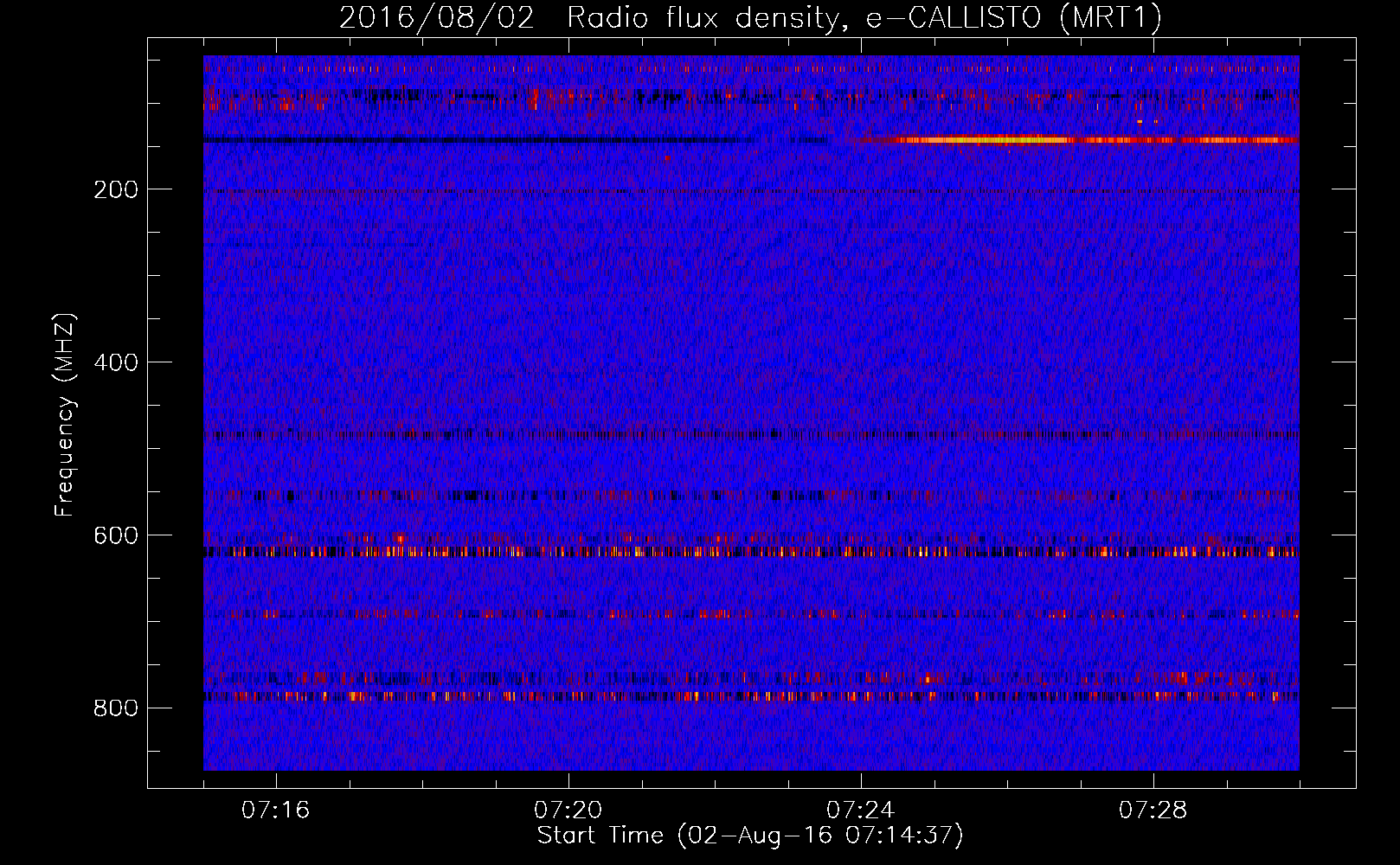Select the 07:28 time tick label

(x=1153, y=811)
